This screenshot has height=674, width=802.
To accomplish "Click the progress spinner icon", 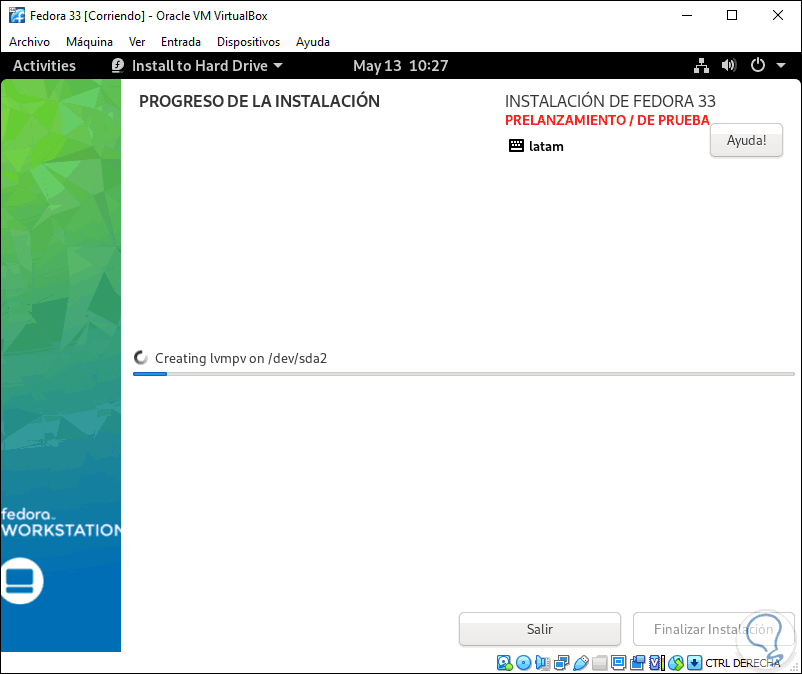I will 141,358.
